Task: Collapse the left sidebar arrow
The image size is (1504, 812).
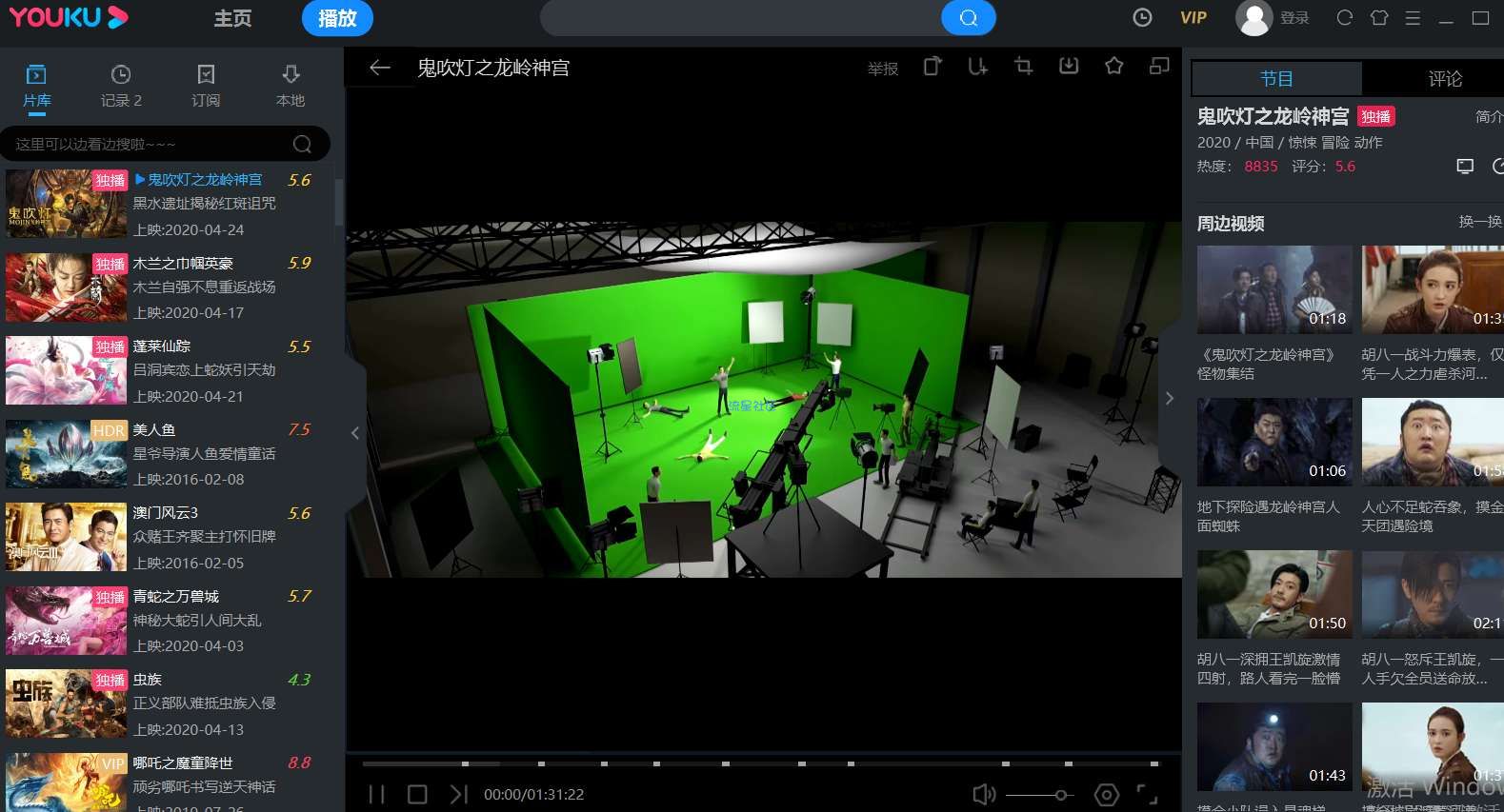Action: coord(354,433)
